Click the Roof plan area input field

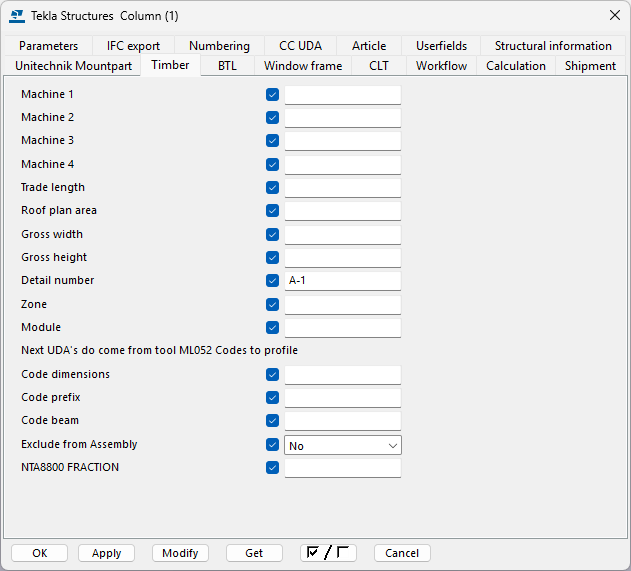pyautogui.click(x=343, y=211)
